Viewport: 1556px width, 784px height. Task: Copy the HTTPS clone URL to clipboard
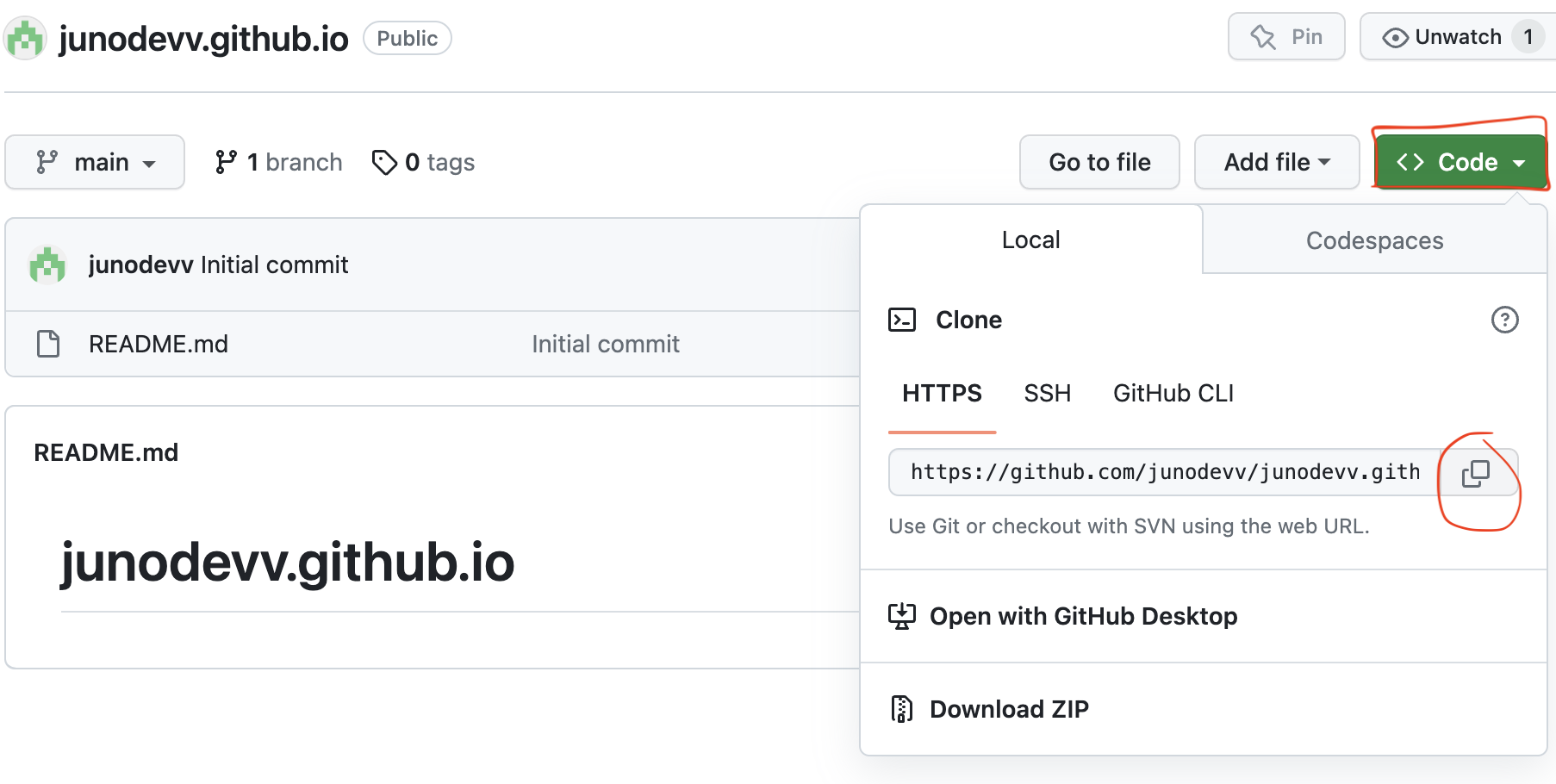click(x=1476, y=473)
